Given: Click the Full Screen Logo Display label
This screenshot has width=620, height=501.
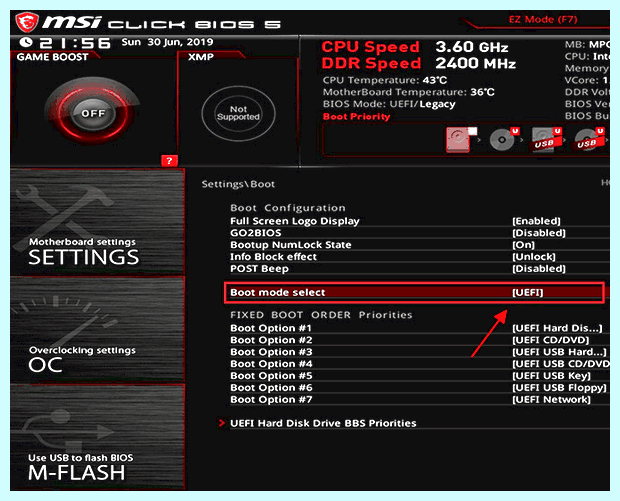Looking at the screenshot, I should [295, 221].
